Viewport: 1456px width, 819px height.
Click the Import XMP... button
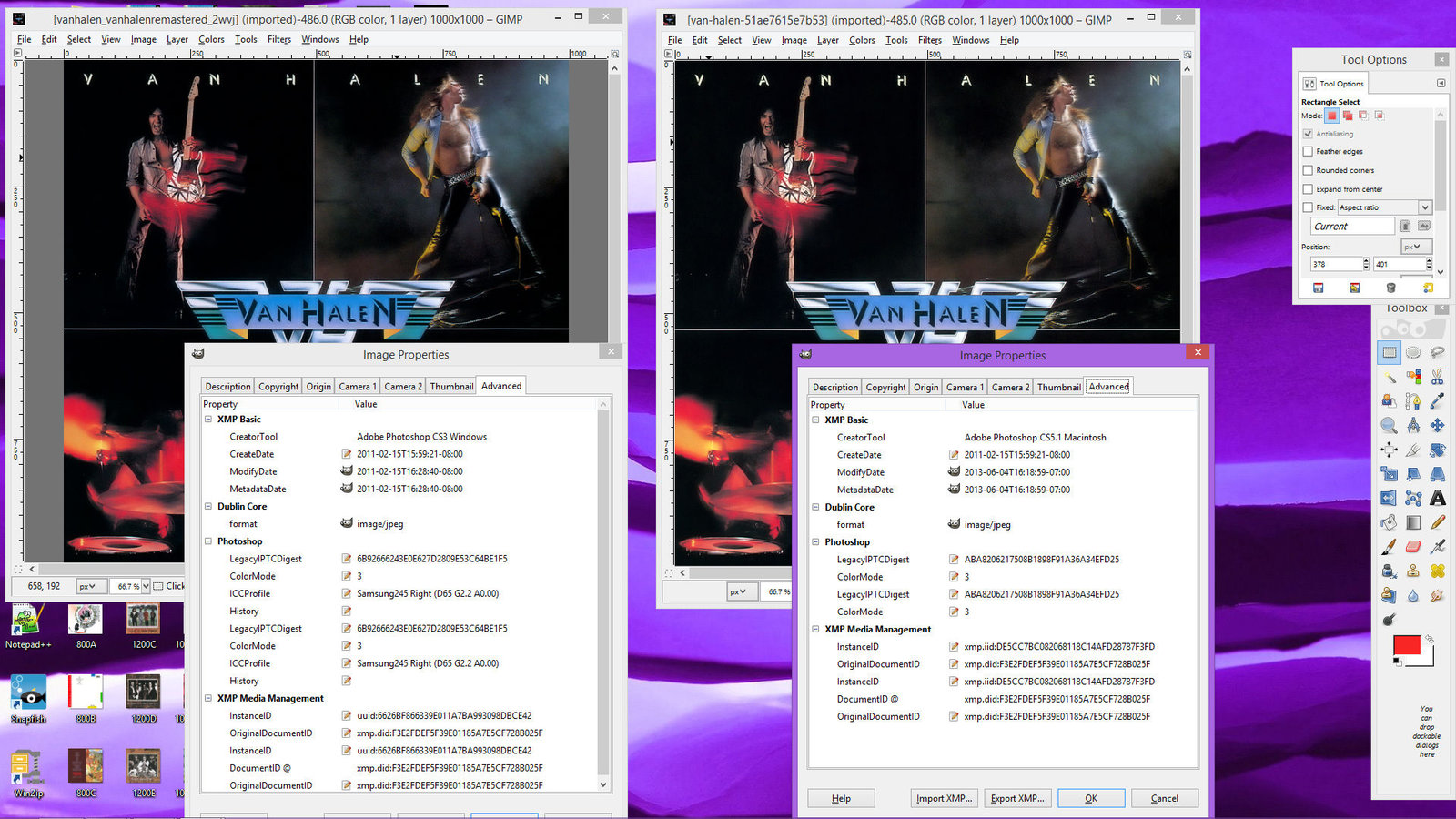pyautogui.click(x=945, y=798)
